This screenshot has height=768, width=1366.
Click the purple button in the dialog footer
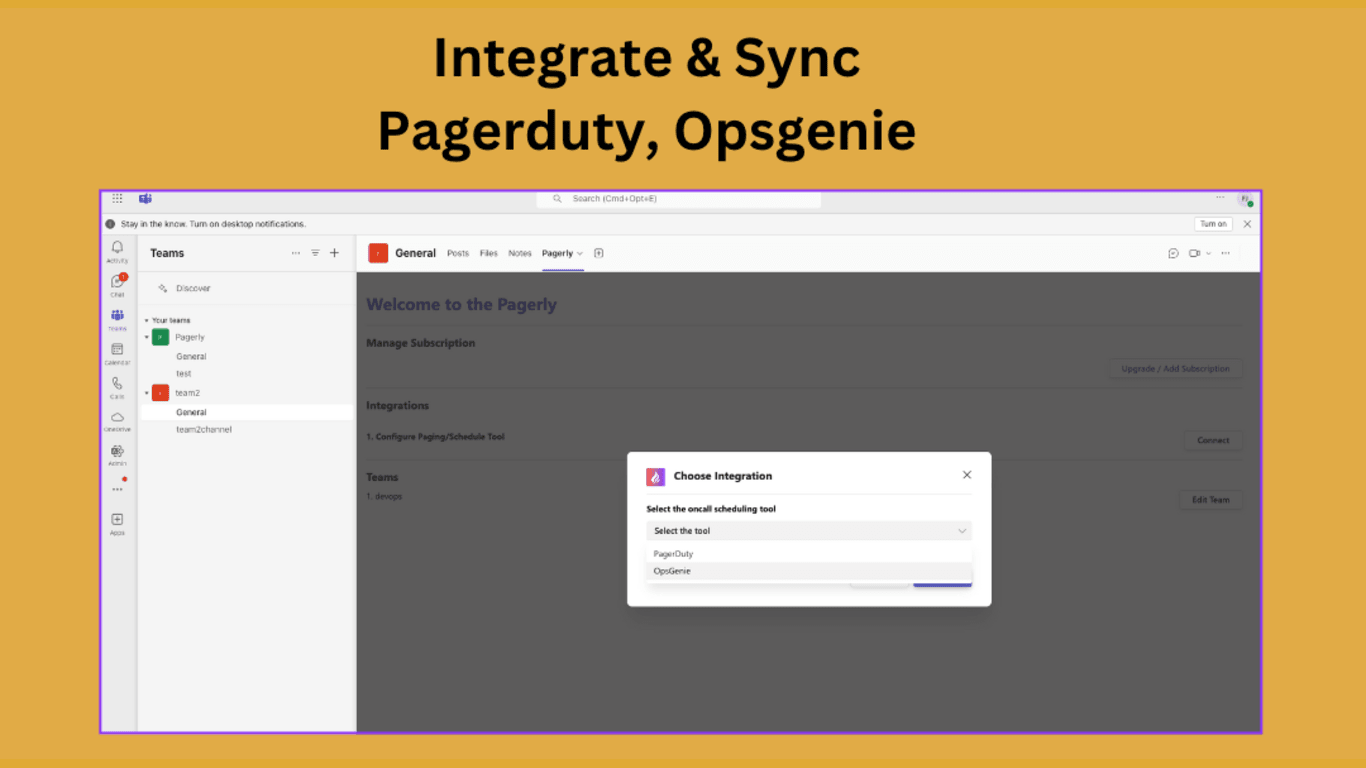point(942,582)
